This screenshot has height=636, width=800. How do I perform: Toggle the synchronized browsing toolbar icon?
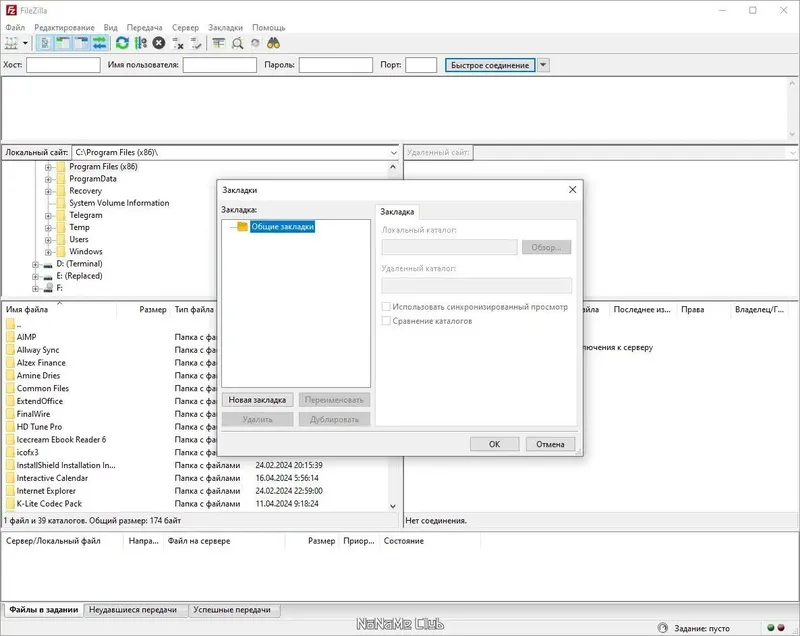point(256,43)
